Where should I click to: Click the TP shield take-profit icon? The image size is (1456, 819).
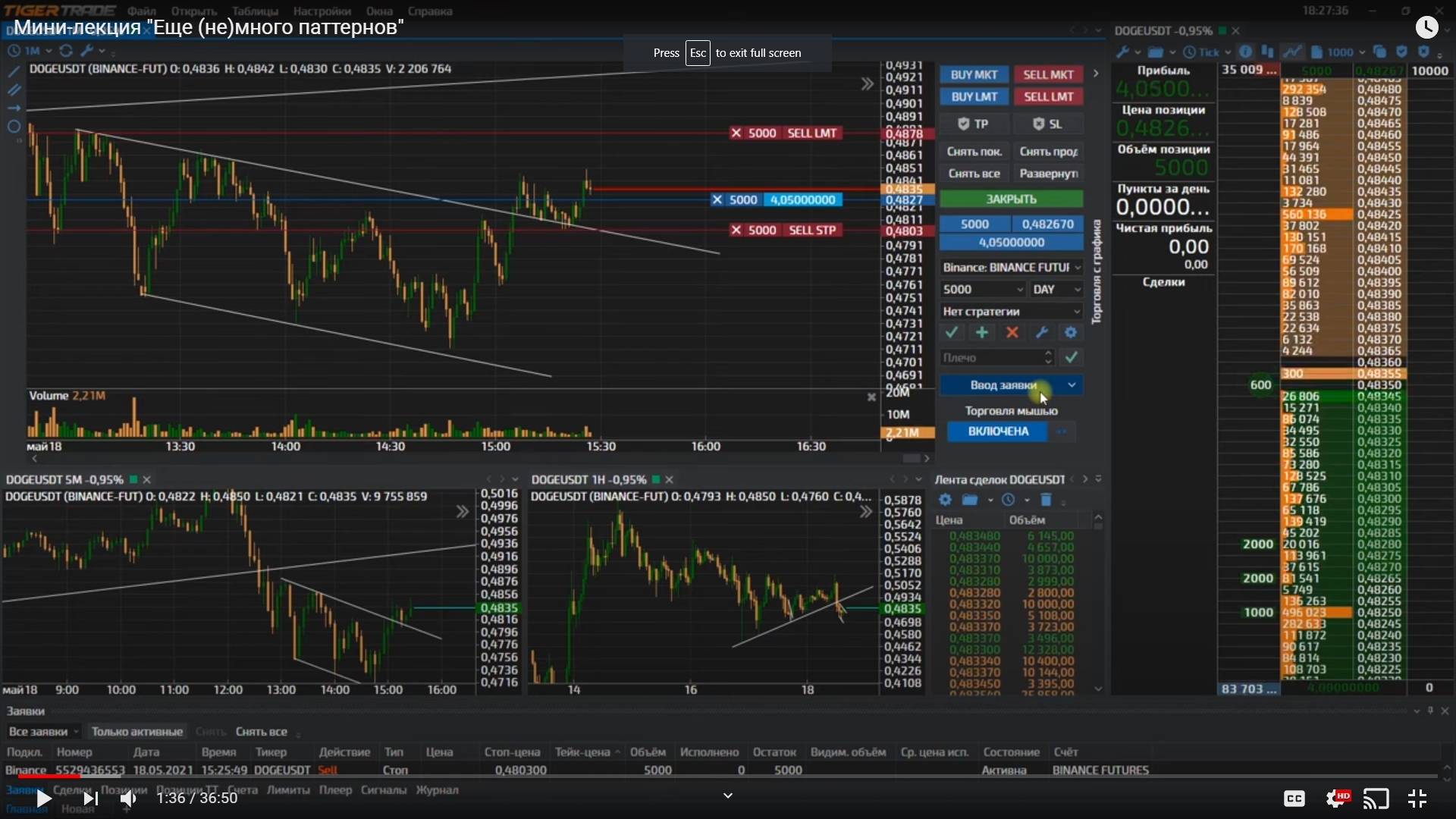[964, 124]
